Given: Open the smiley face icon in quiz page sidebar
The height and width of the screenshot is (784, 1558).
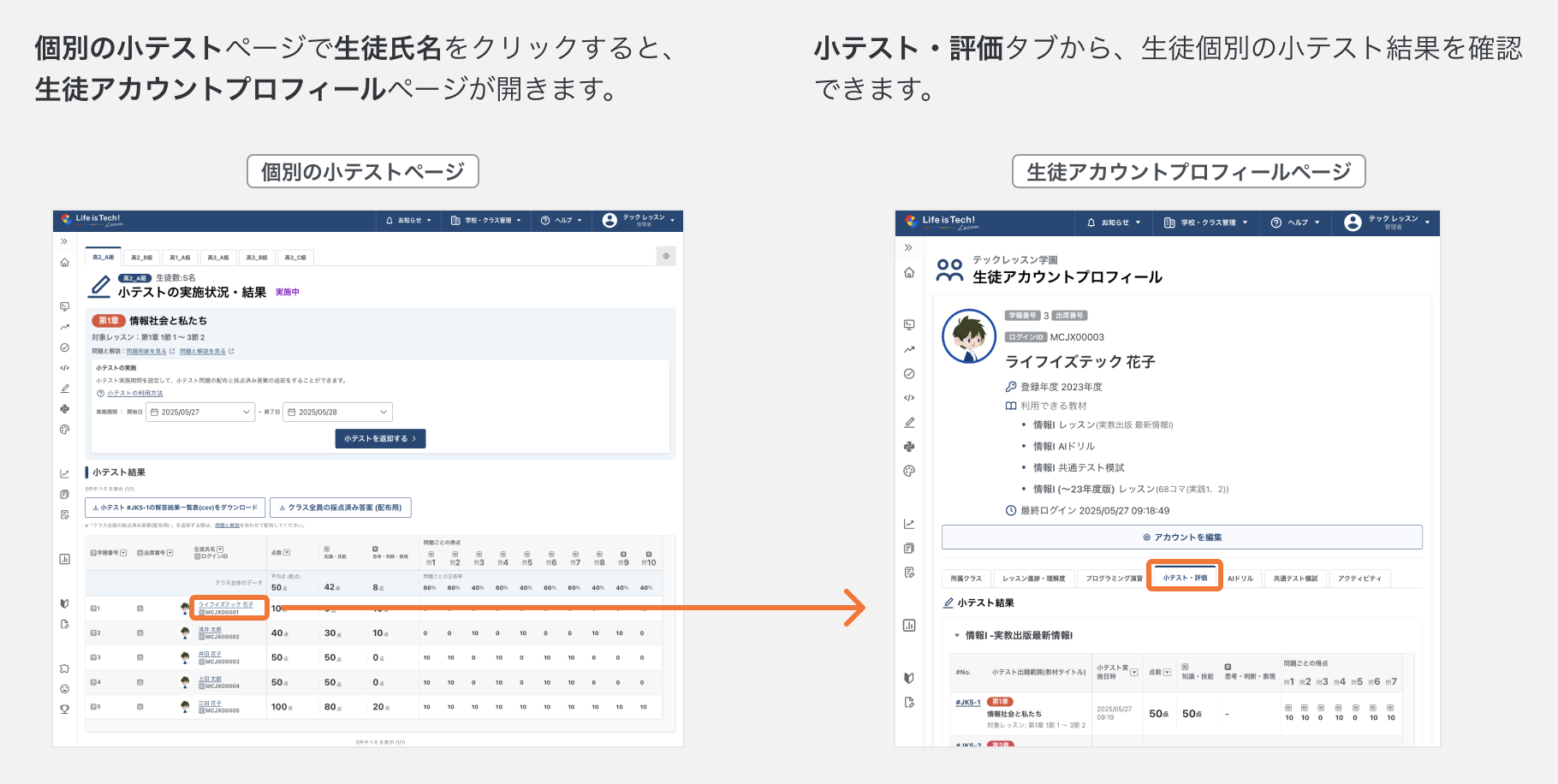Looking at the screenshot, I should 64,689.
